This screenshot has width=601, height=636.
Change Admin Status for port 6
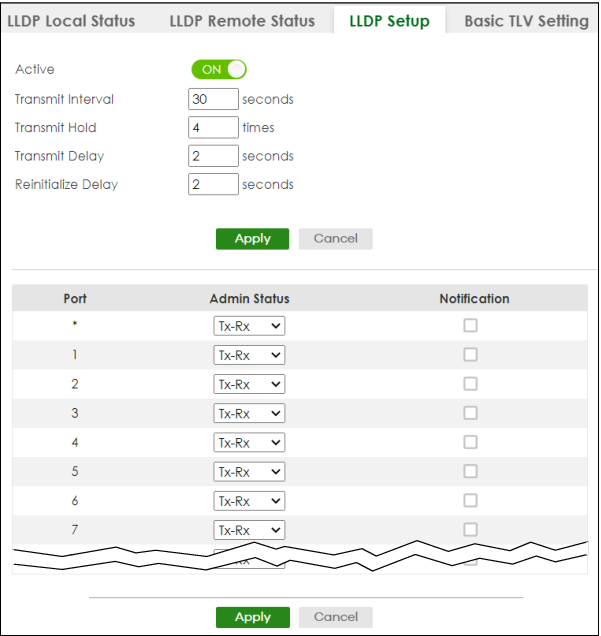tap(249, 501)
